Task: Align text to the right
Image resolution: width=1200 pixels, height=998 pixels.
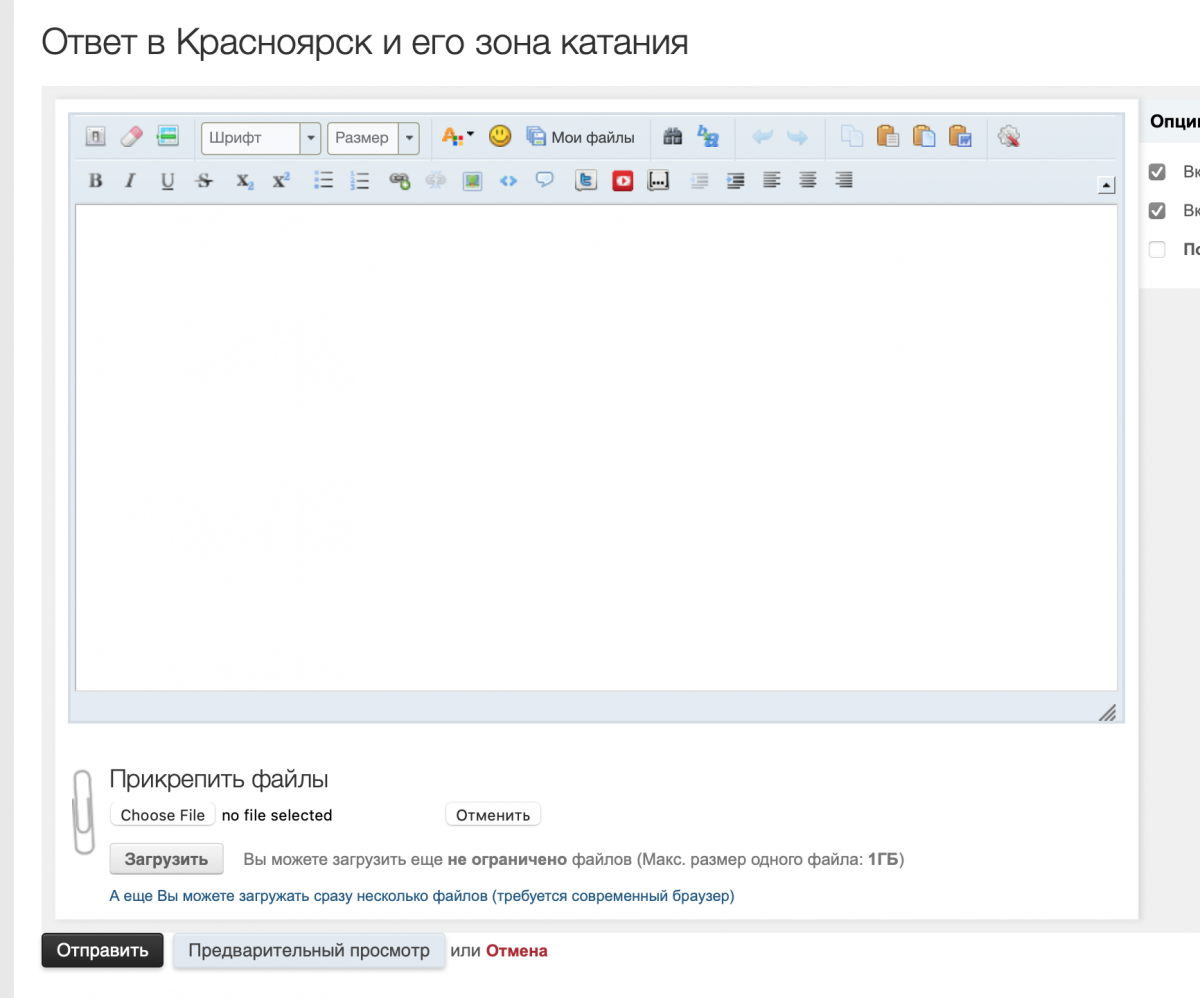Action: (844, 181)
